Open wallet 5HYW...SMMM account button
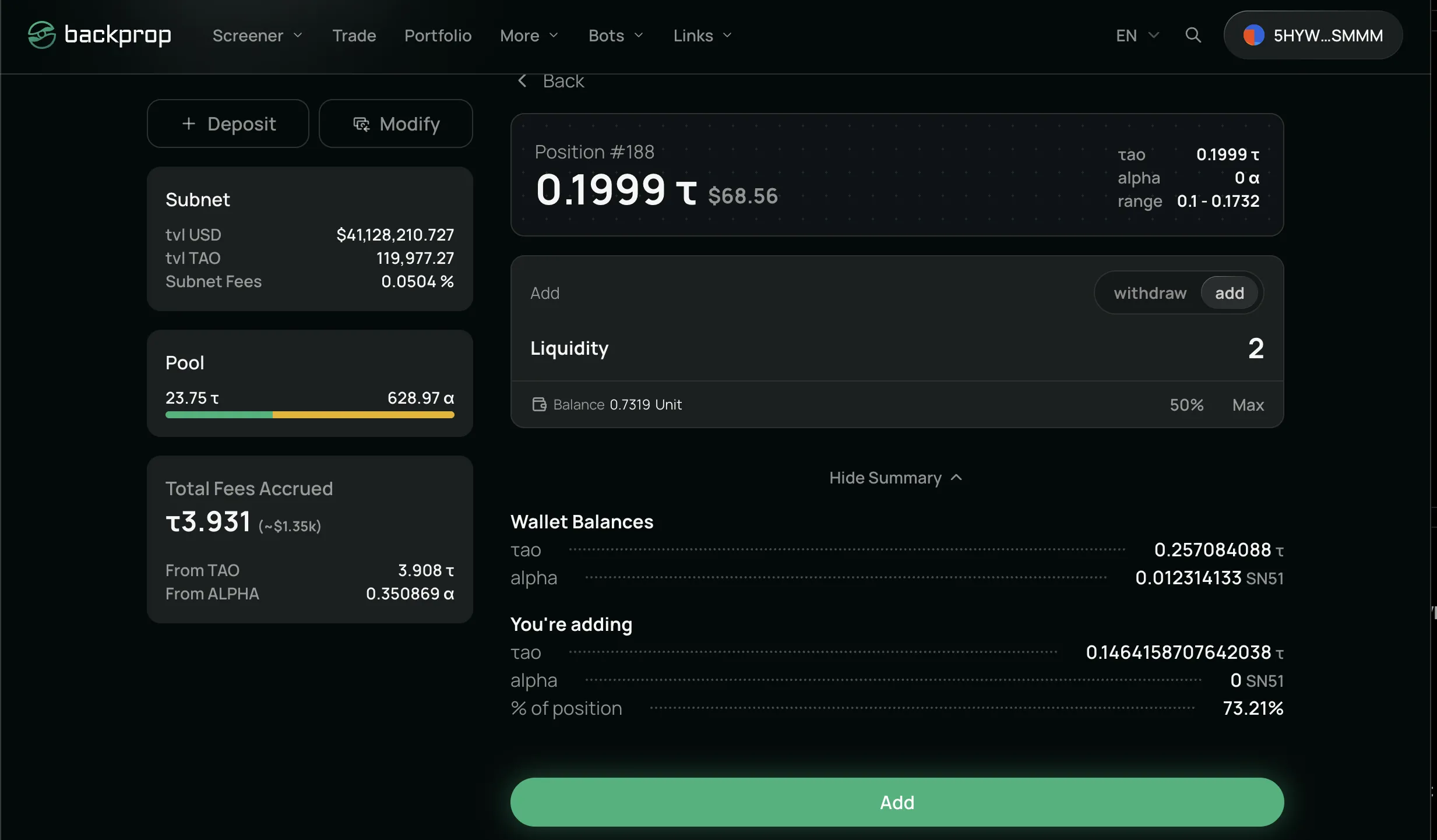The height and width of the screenshot is (840, 1437). 1313,36
